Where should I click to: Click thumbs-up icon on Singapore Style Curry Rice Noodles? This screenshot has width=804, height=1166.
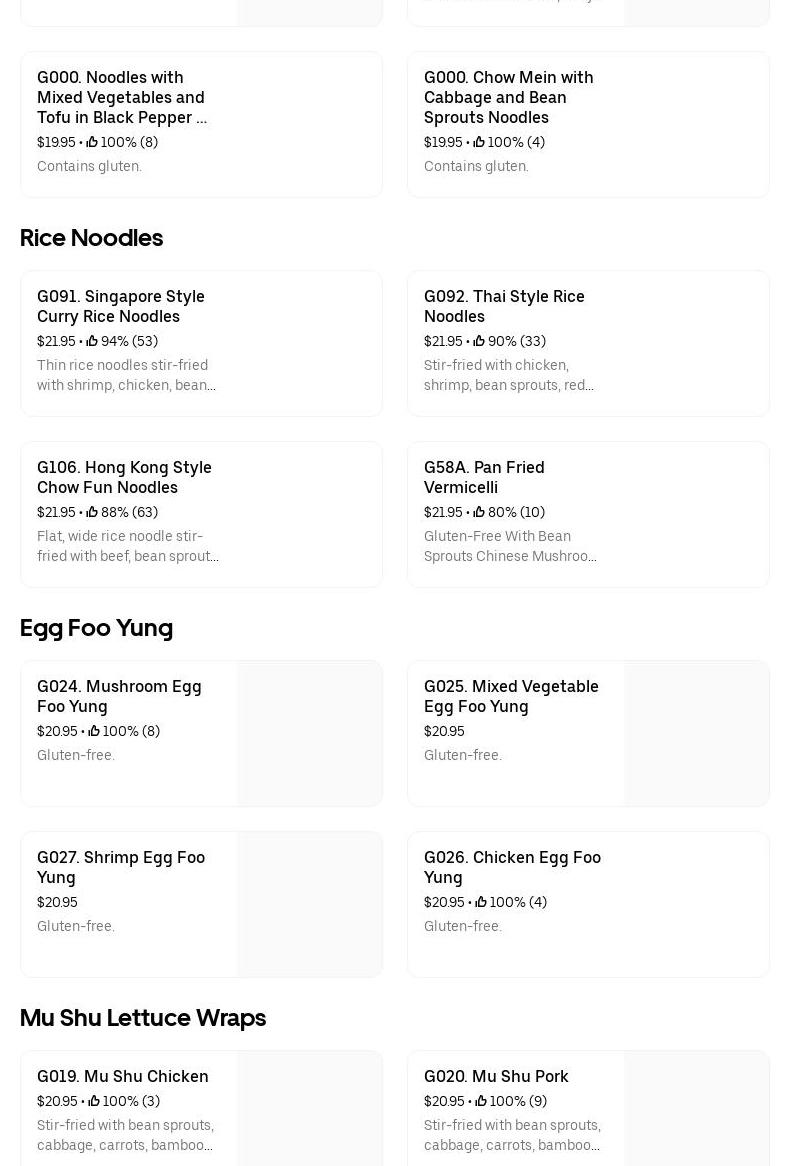pos(92,342)
